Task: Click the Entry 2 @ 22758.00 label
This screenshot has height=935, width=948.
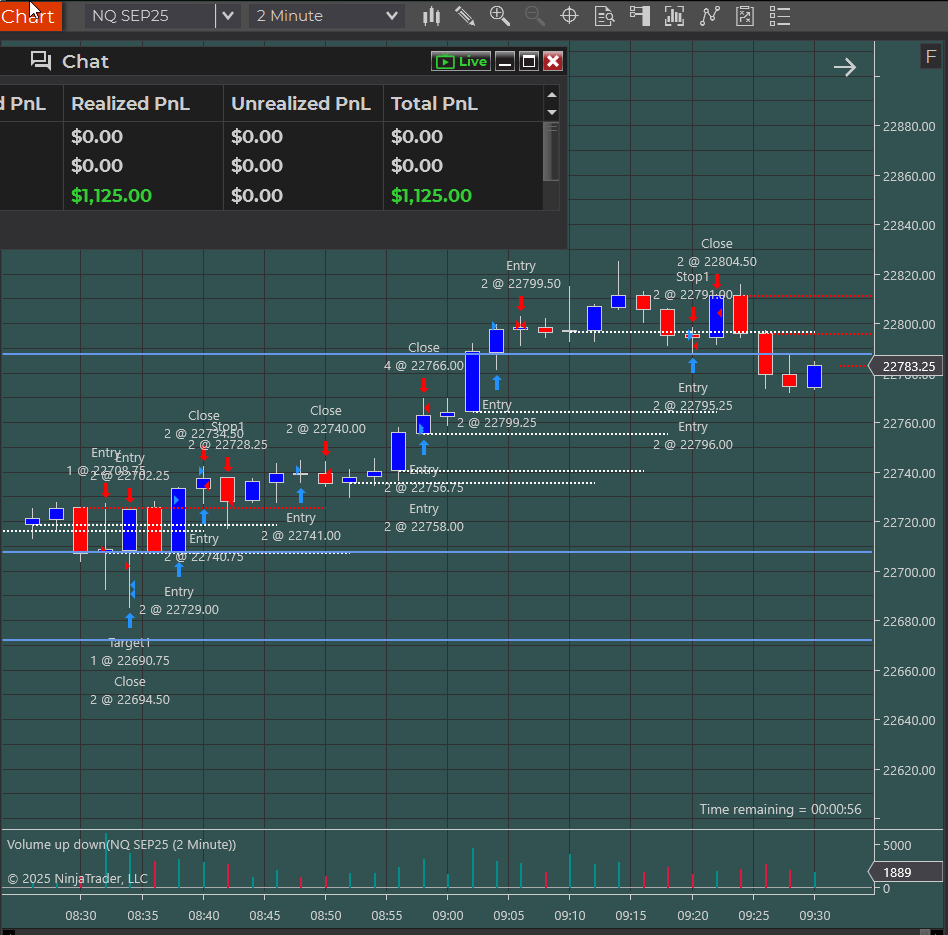Action: [x=423, y=518]
